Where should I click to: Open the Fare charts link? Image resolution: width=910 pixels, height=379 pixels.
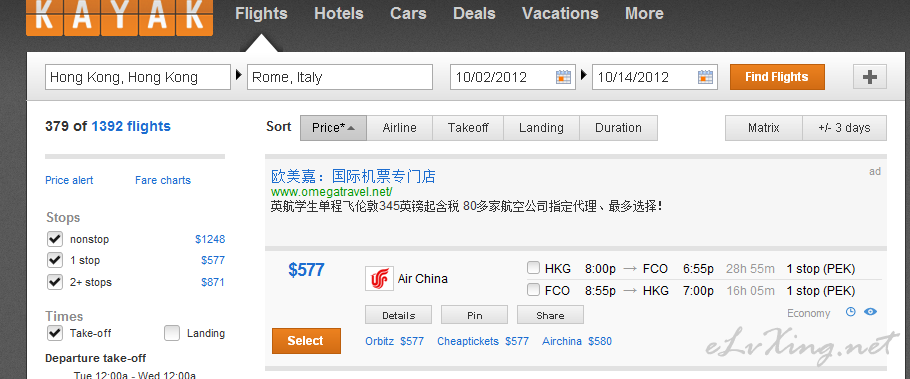pos(162,181)
